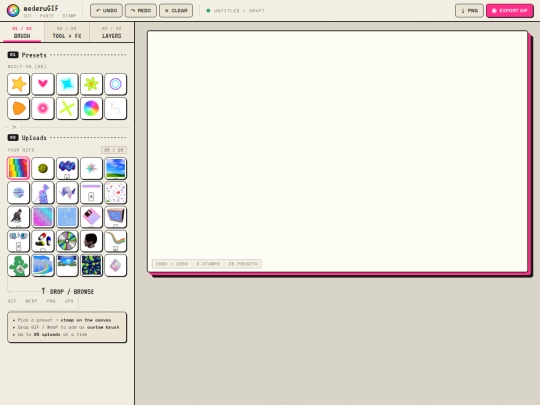Select the orange star preset brush
Image resolution: width=540 pixels, height=405 pixels.
point(19,84)
